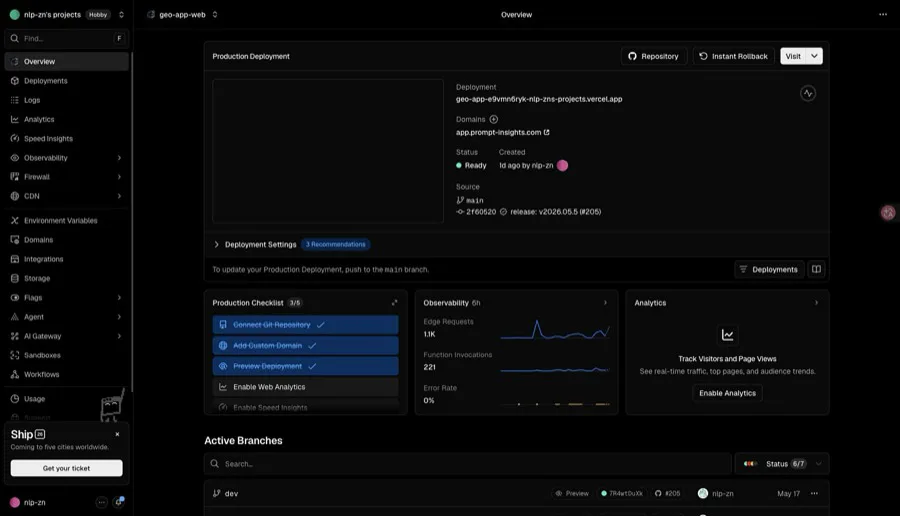Click the 3 Recommendations badge
The width and height of the screenshot is (900, 516).
pyautogui.click(x=335, y=245)
